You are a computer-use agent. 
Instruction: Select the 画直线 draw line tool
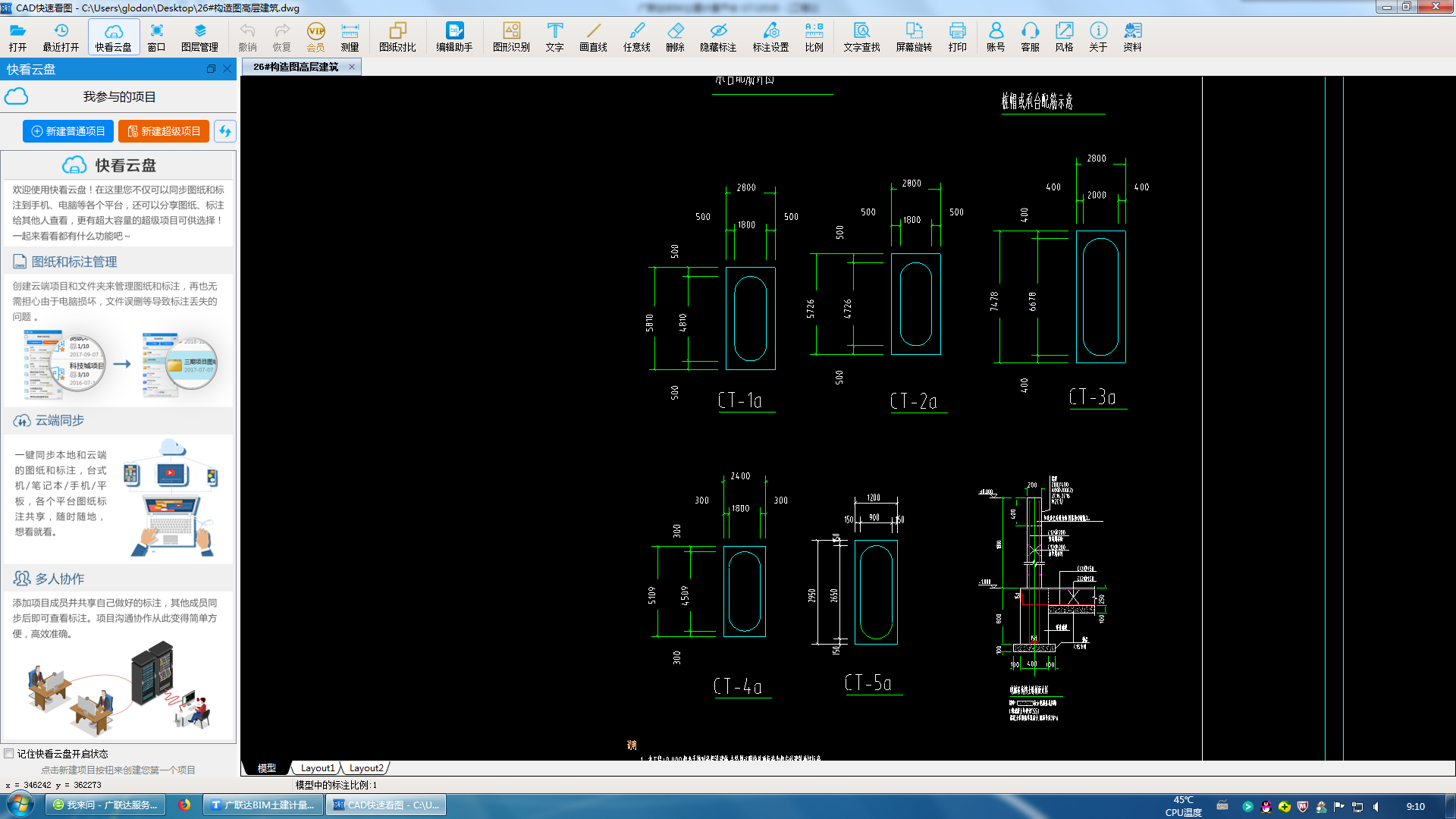[x=593, y=36]
